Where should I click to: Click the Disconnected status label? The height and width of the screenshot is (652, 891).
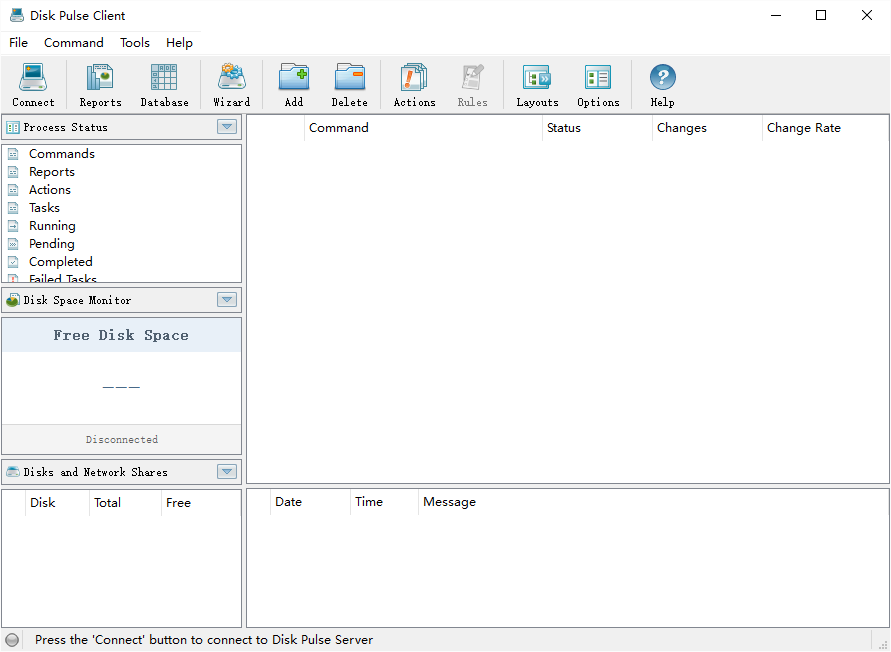(122, 439)
